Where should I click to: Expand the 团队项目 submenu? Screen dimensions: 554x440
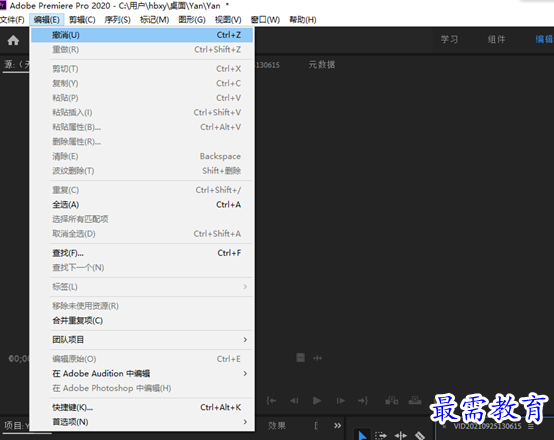(x=245, y=340)
